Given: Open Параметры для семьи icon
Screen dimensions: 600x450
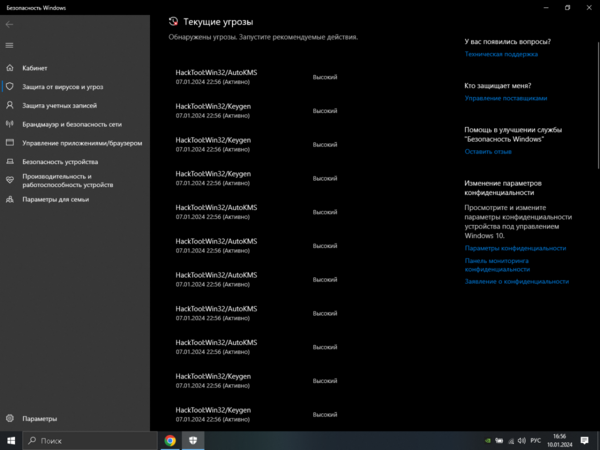Looking at the screenshot, I should (10, 199).
